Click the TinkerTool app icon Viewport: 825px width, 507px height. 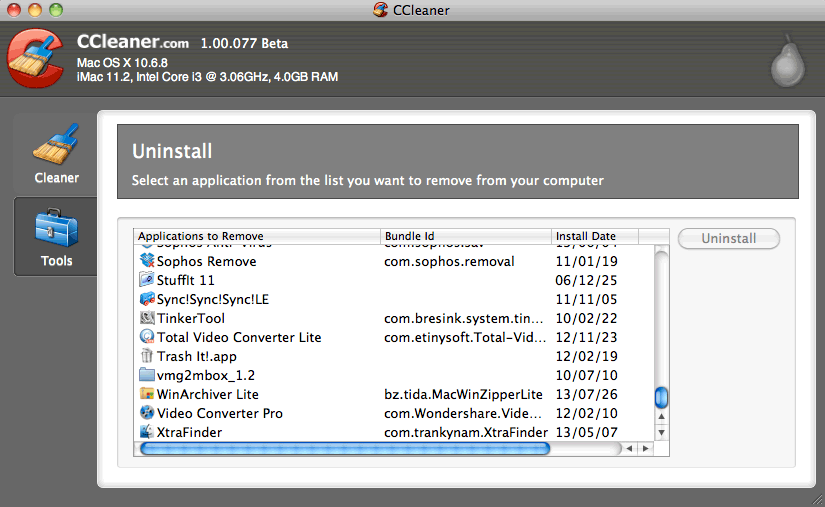click(x=147, y=318)
